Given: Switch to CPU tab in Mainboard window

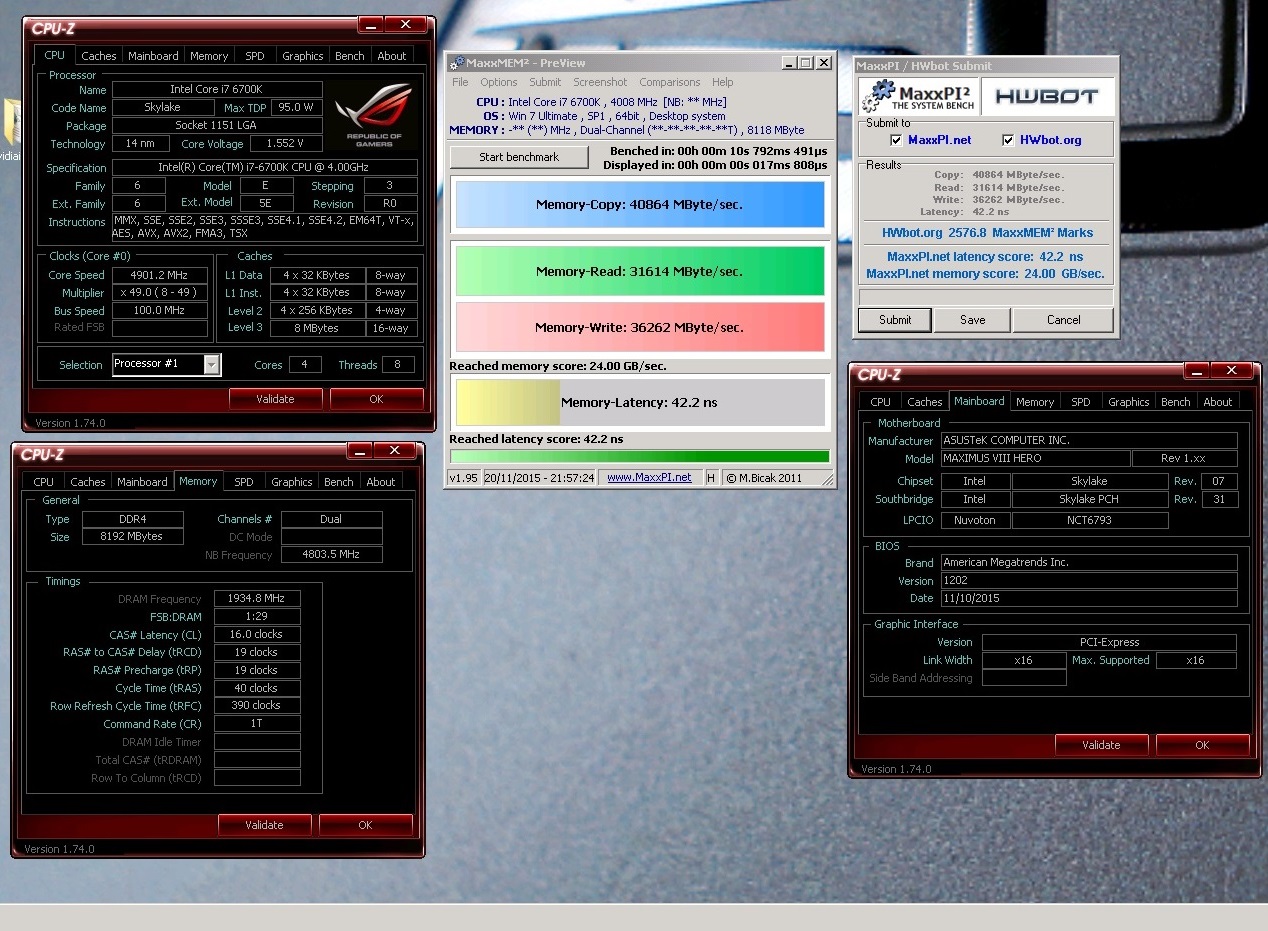Looking at the screenshot, I should click(880, 402).
